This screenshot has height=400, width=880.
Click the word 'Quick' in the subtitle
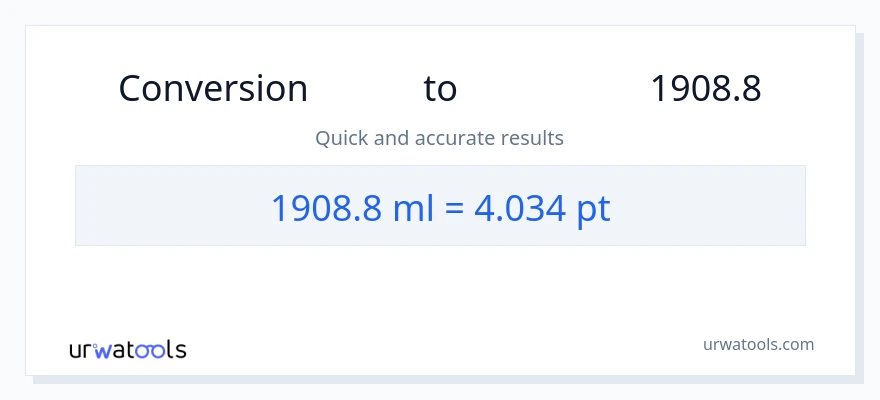point(341,138)
